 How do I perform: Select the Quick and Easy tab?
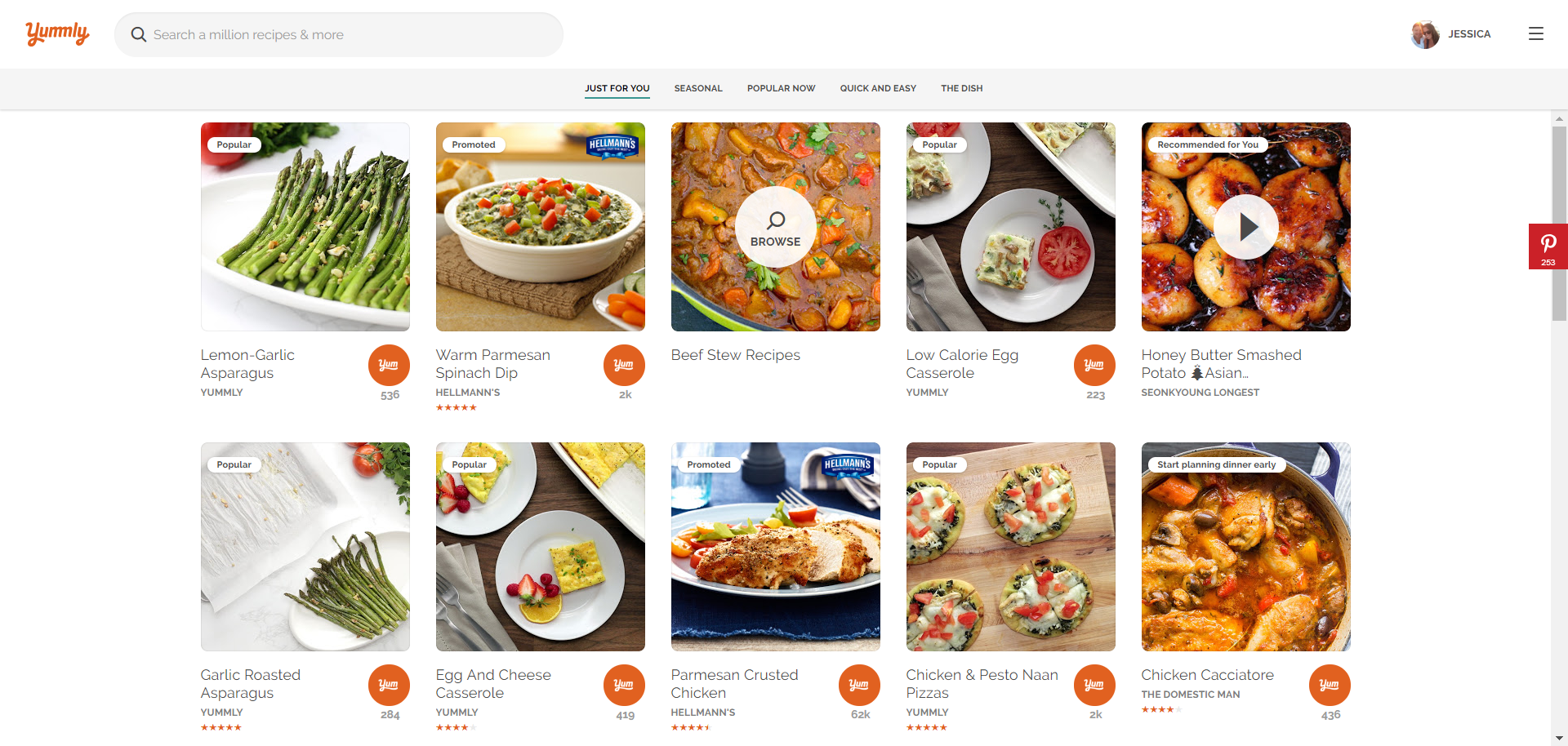[878, 88]
